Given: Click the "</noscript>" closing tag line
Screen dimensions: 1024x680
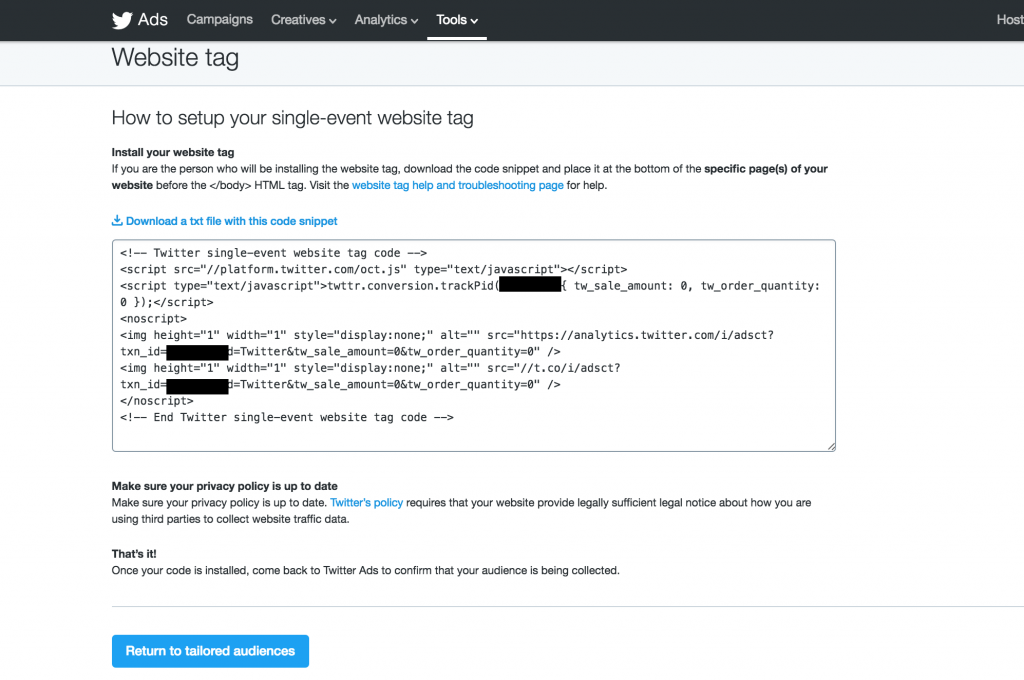Looking at the screenshot, I should pyautogui.click(x=157, y=401).
